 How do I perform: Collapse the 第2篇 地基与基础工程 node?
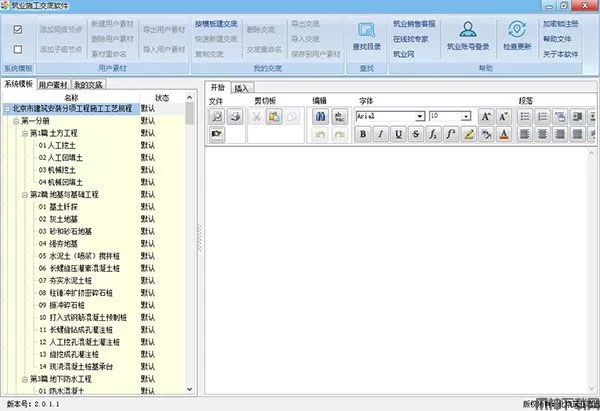pyautogui.click(x=25, y=193)
